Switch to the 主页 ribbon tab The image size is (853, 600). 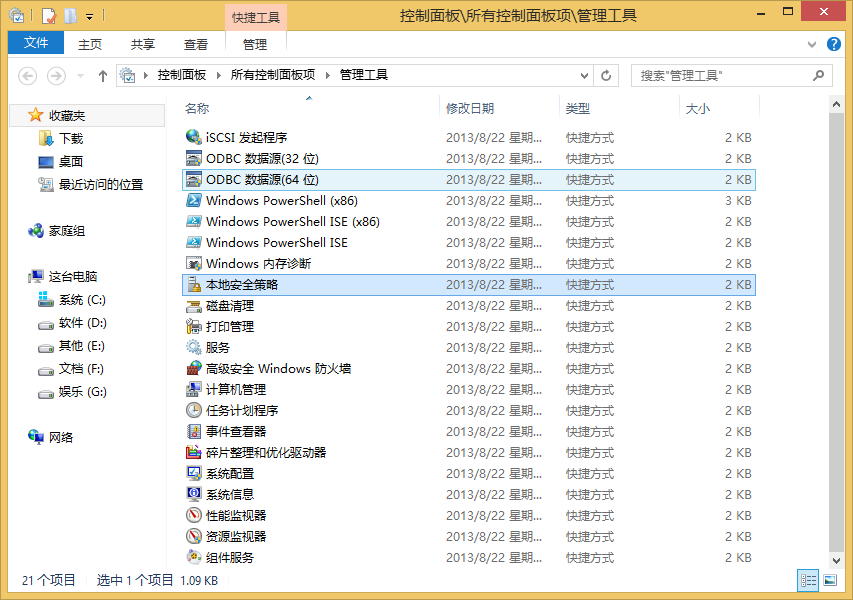(x=90, y=44)
